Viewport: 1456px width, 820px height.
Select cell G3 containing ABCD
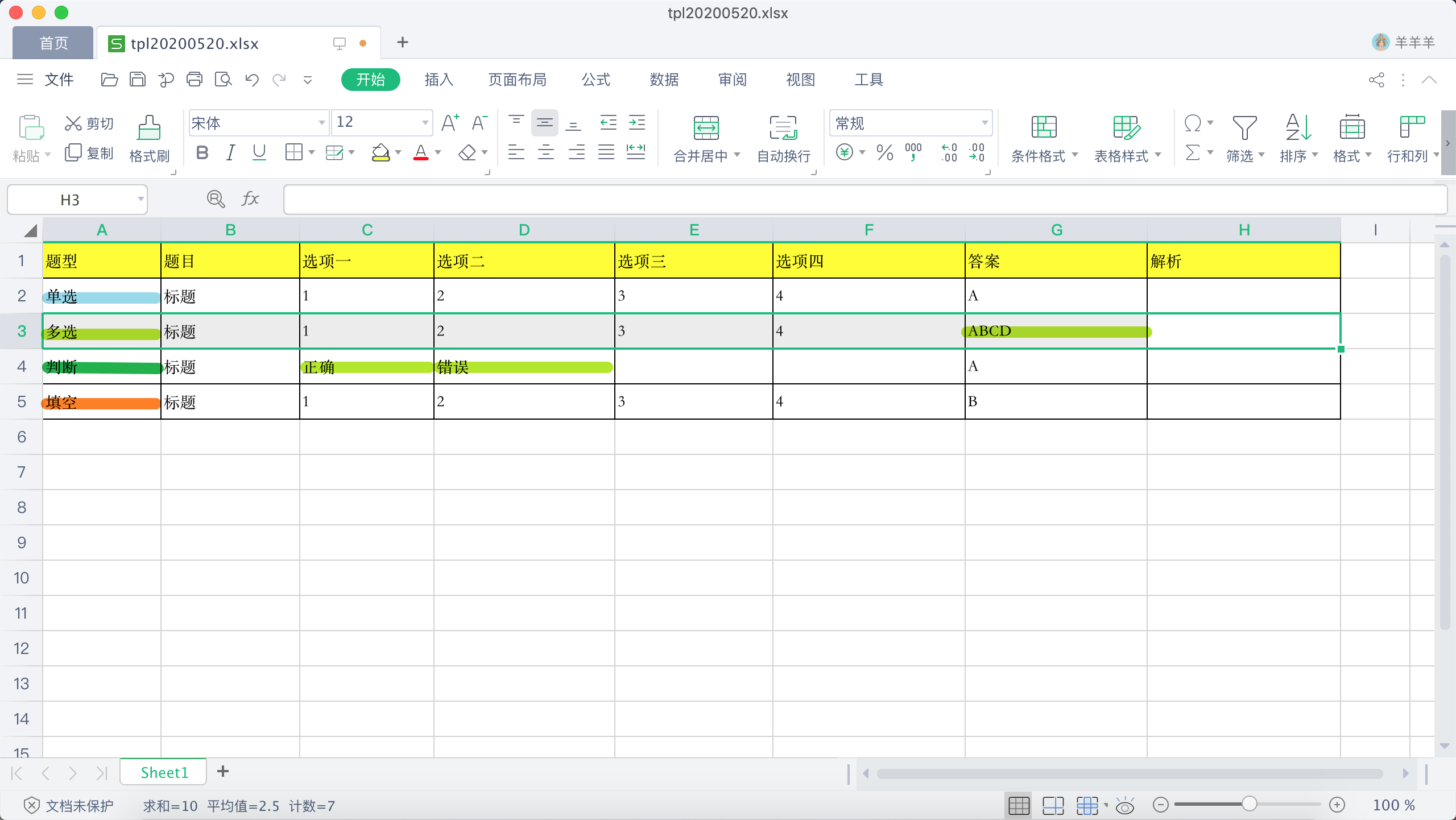(1056, 331)
